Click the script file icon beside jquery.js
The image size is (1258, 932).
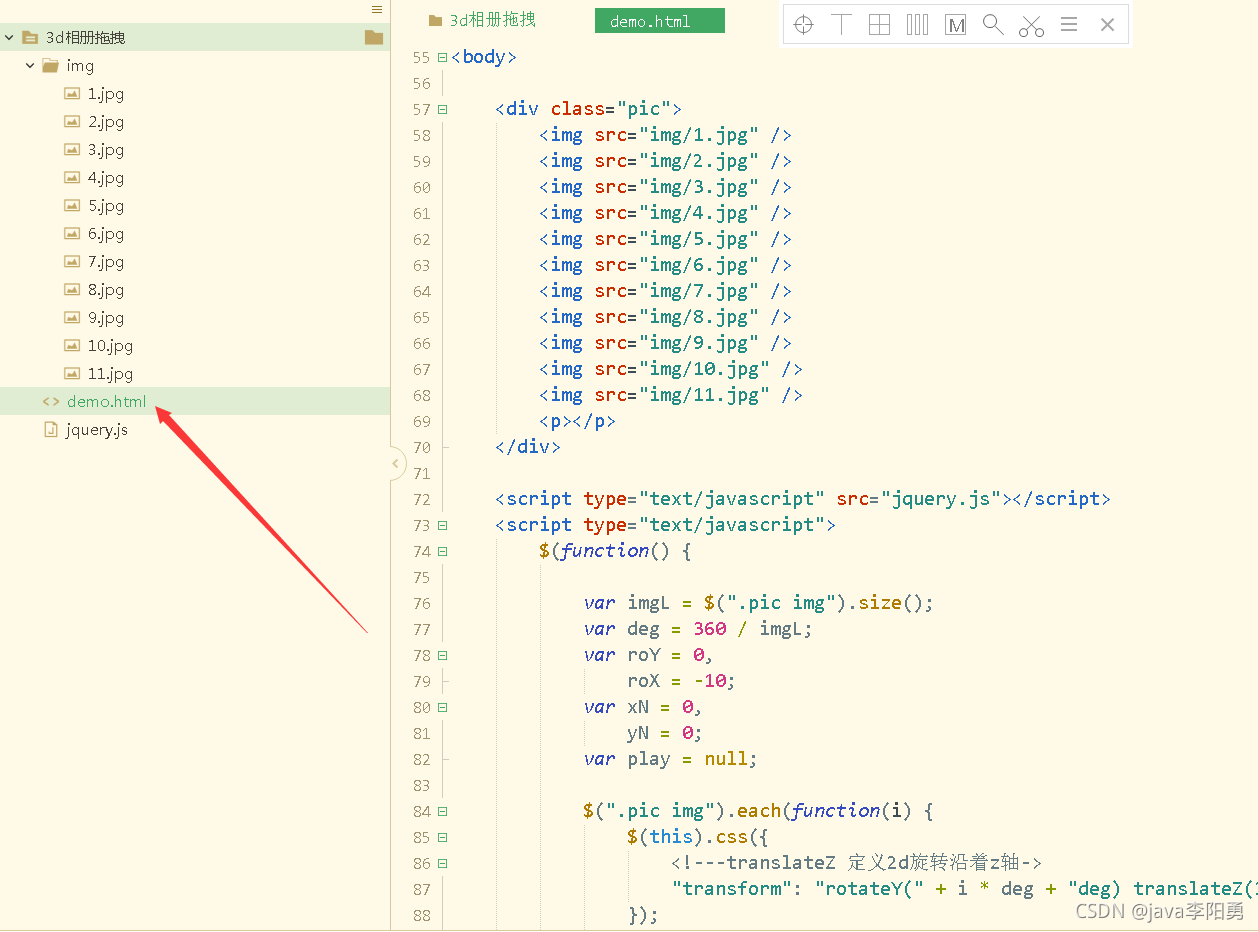pos(51,430)
